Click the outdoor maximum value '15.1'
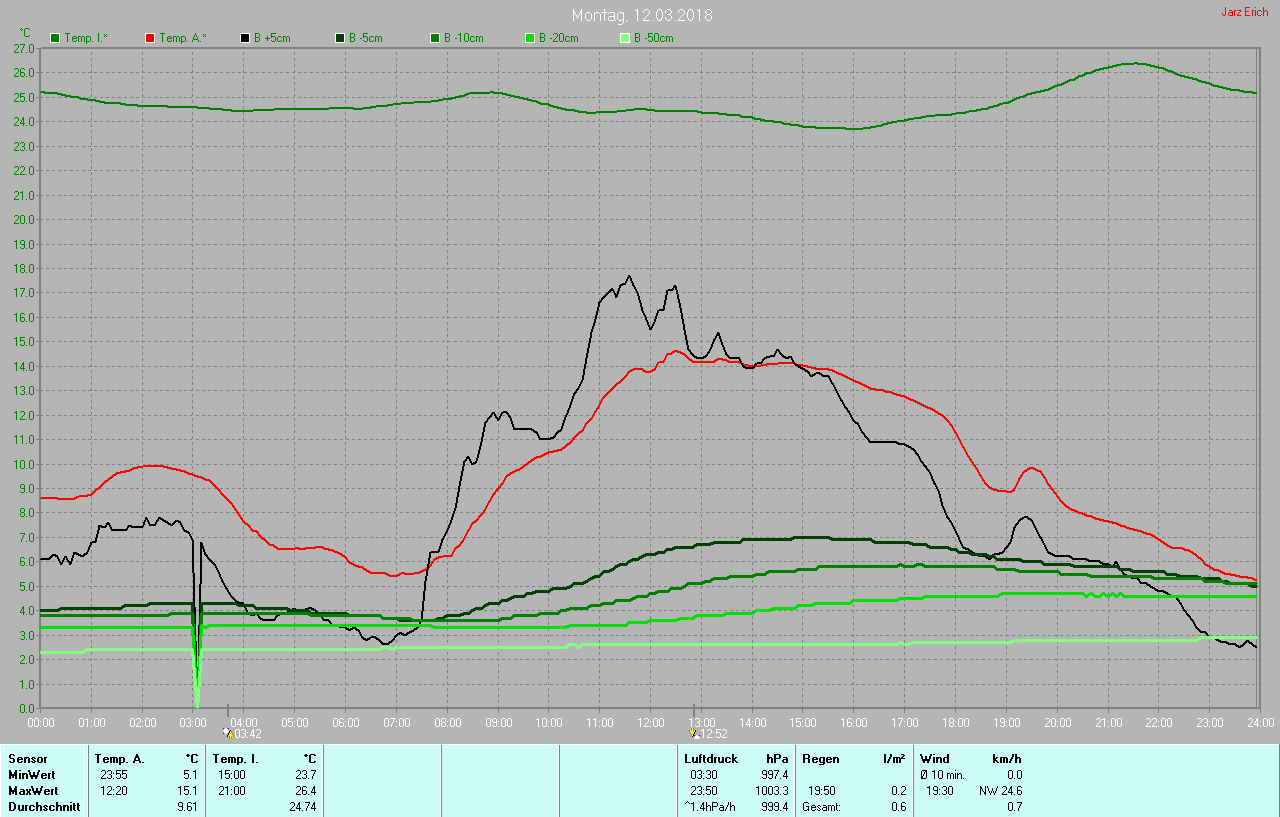The width and height of the screenshot is (1280, 817). point(188,791)
